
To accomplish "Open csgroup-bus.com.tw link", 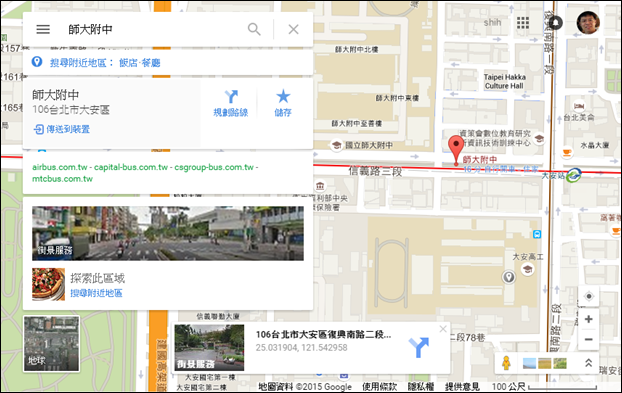I will (214, 167).
